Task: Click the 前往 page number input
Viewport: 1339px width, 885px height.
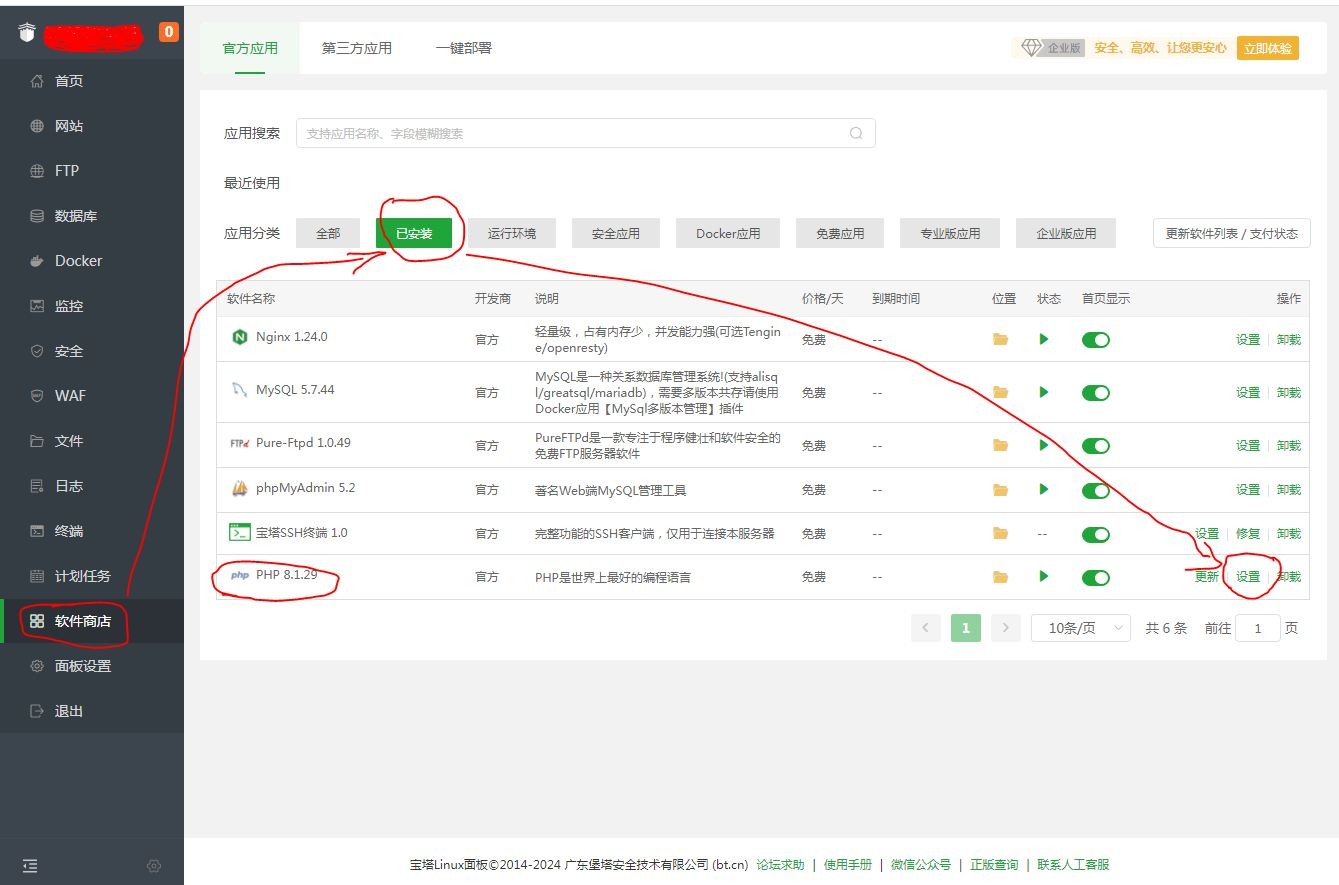Action: (1258, 628)
